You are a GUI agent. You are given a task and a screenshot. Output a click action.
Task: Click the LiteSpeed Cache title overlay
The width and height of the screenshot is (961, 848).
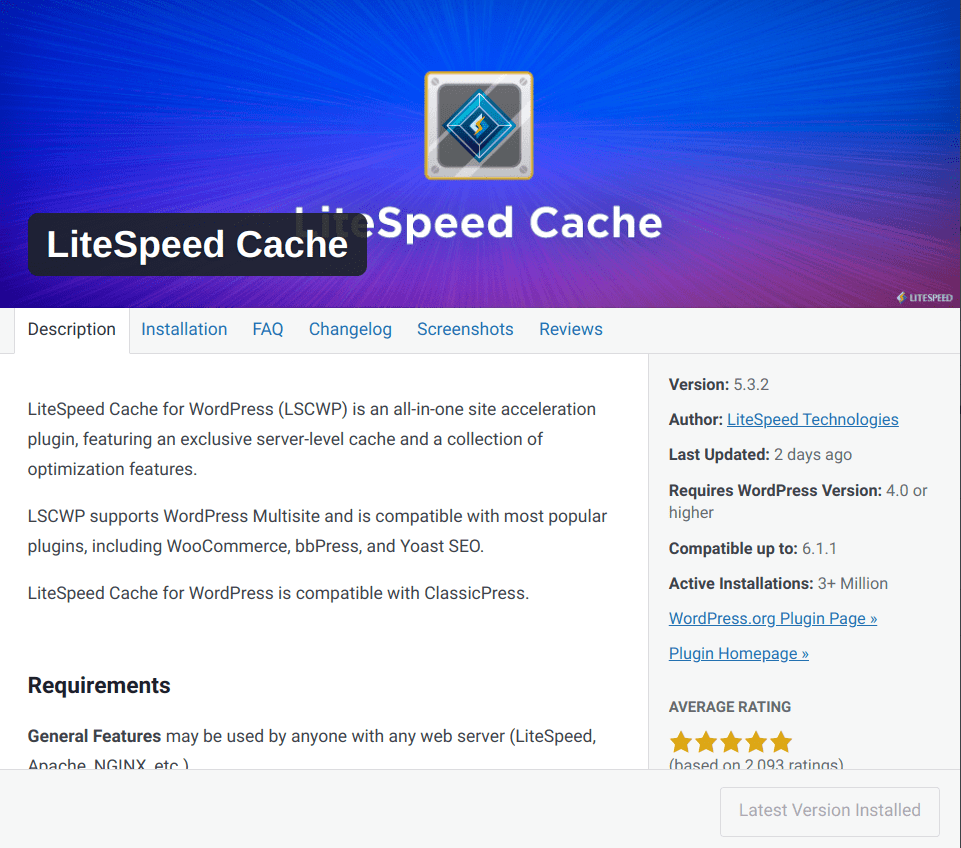(197, 244)
